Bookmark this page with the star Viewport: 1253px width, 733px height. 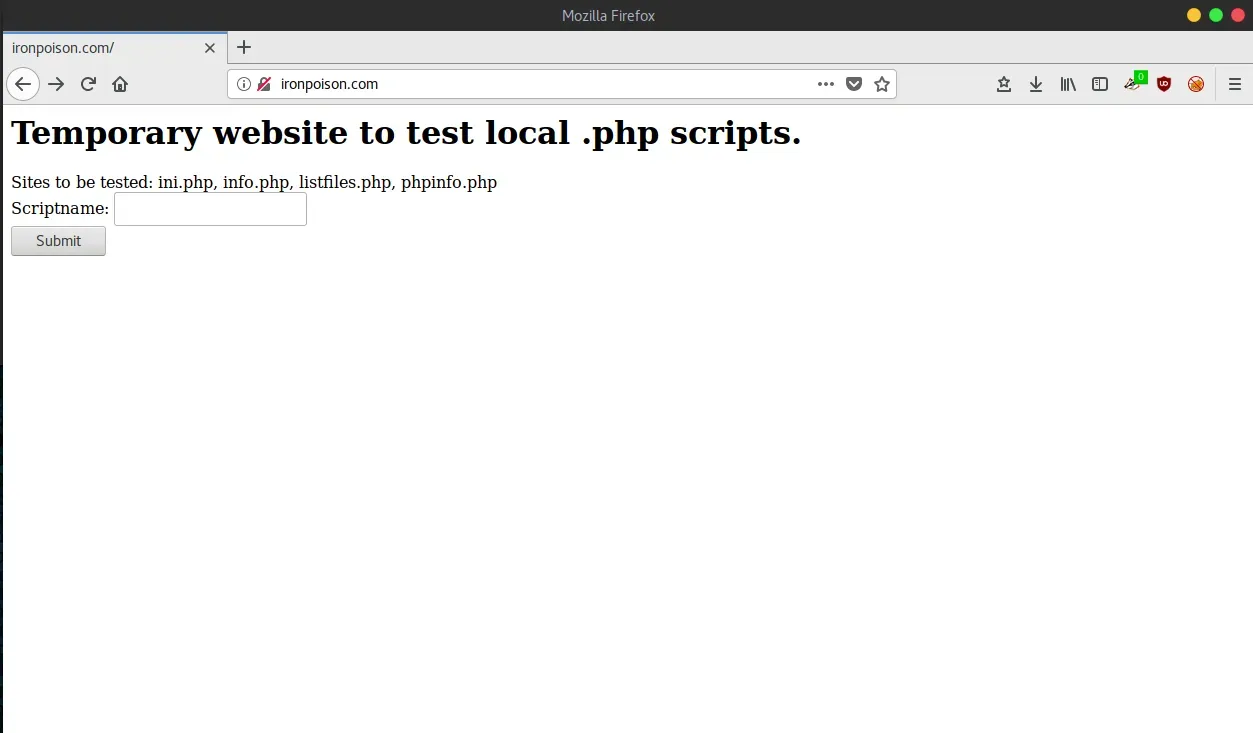click(882, 84)
